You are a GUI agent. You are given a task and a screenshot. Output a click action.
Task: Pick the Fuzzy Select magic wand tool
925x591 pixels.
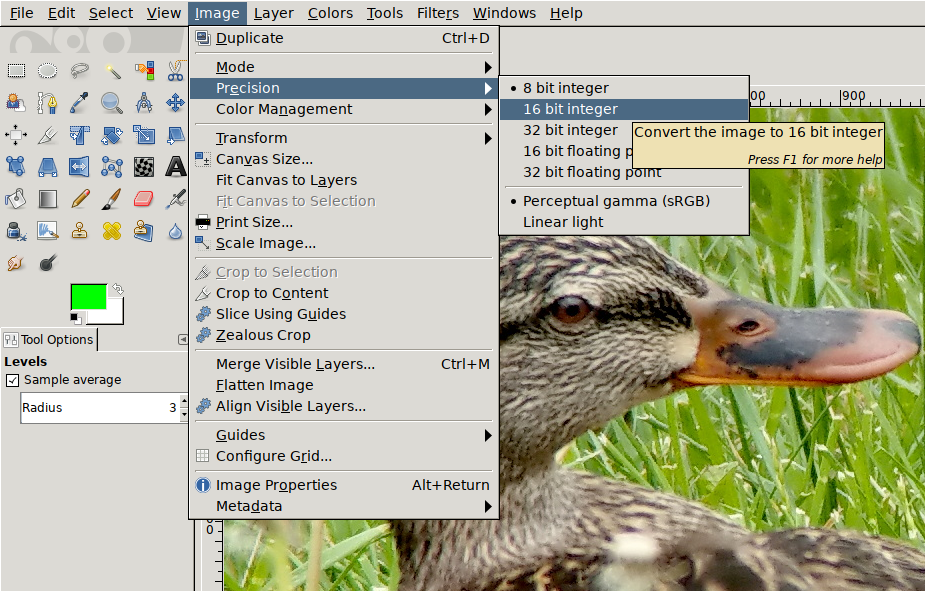click(x=112, y=70)
